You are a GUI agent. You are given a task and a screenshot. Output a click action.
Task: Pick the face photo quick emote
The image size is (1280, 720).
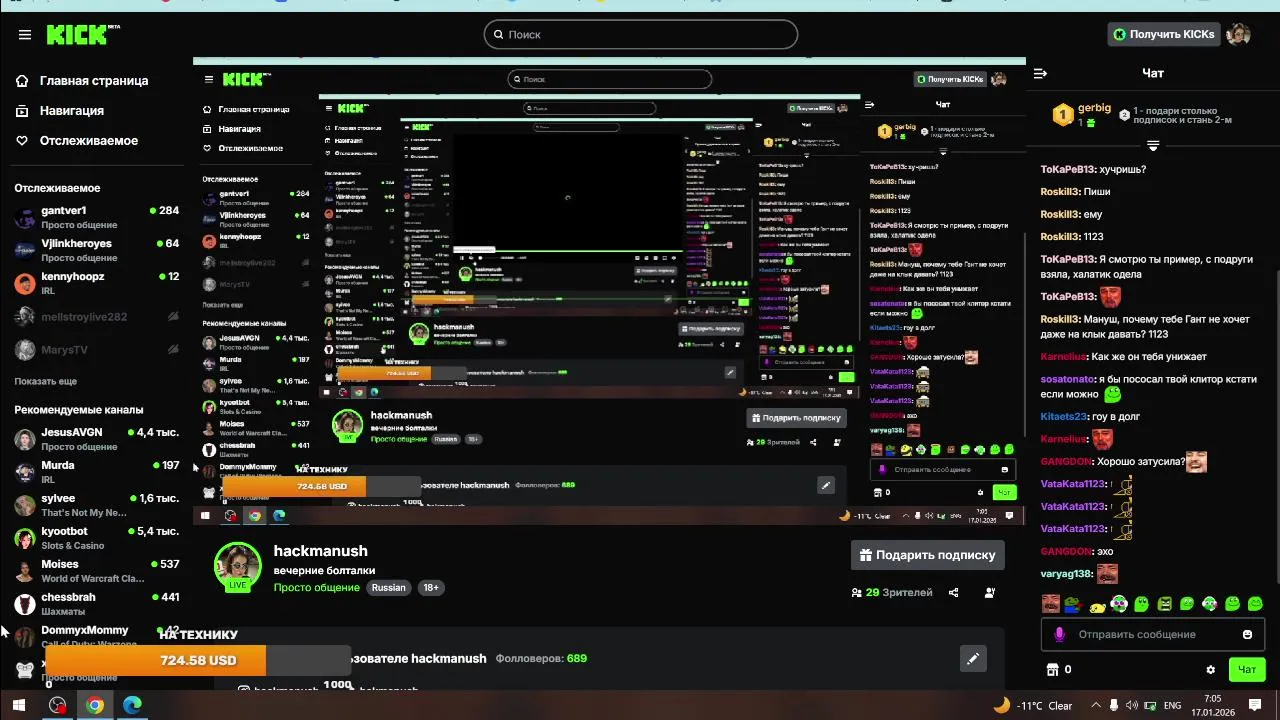click(x=1051, y=604)
